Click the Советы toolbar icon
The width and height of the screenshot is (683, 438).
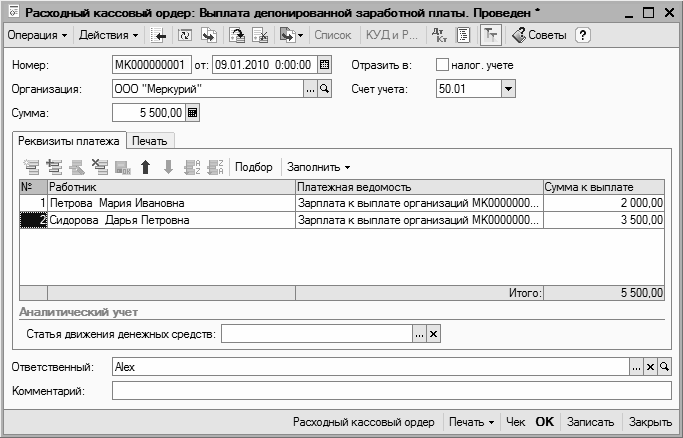539,35
